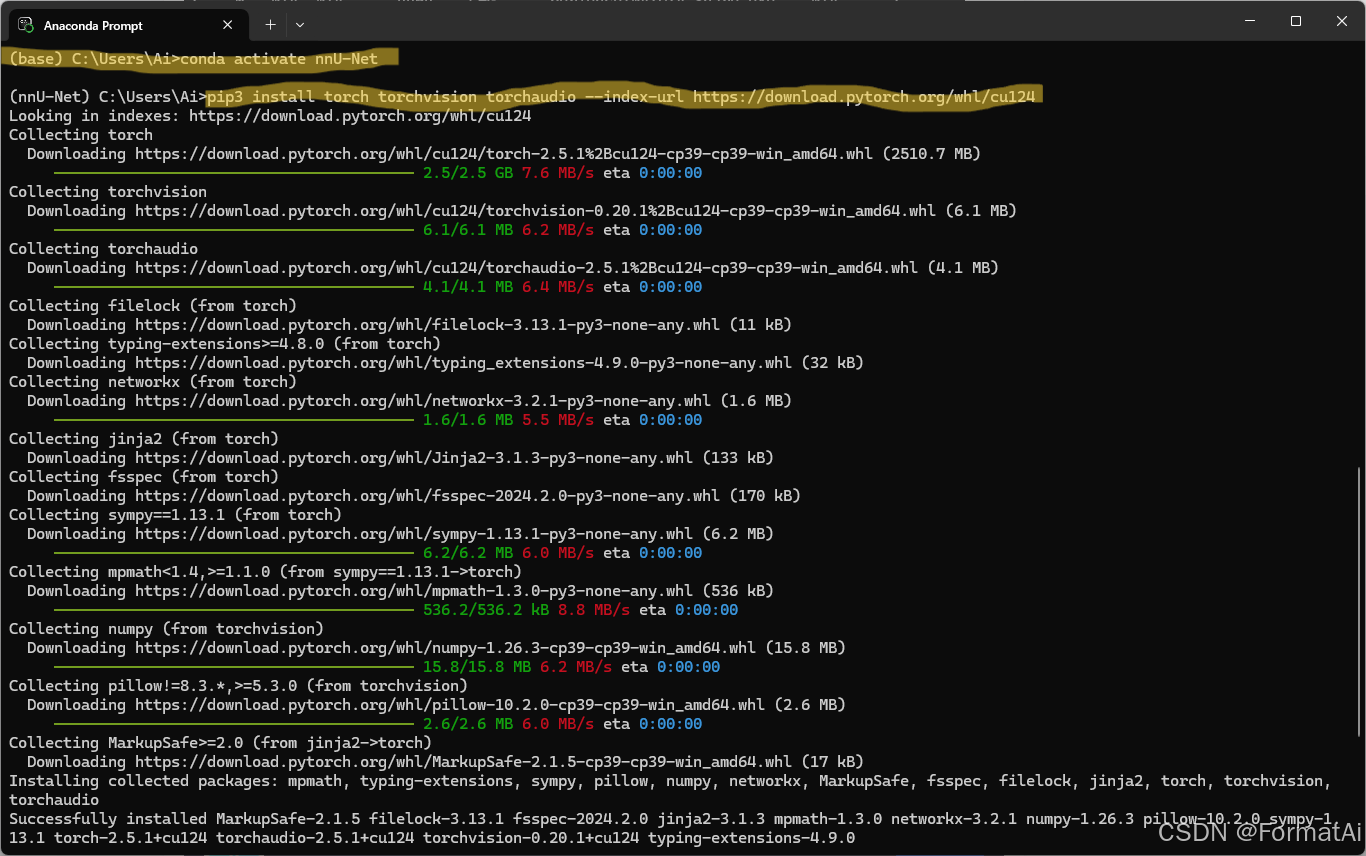Click 'Collecting pillow!=8.3.*,>=5.3.0' line
This screenshot has height=856, width=1366.
[238, 686]
